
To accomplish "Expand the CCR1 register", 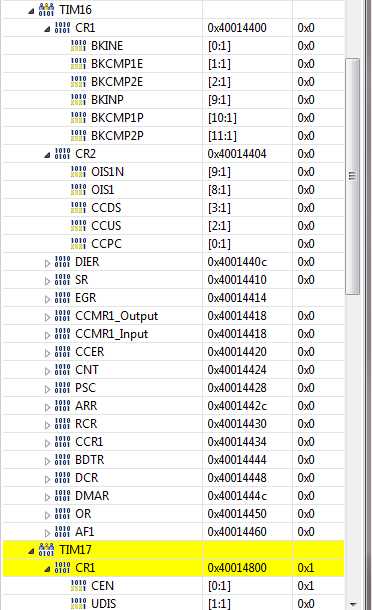I will [x=47, y=444].
